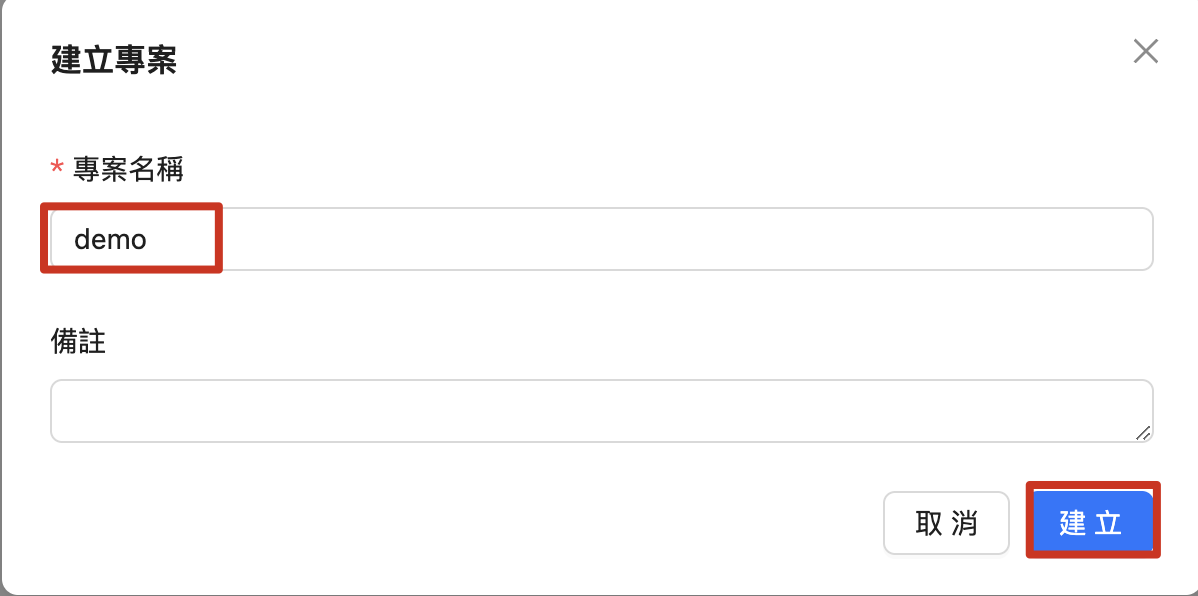Click the red required asterisk
This screenshot has width=1198, height=596.
[x=57, y=170]
